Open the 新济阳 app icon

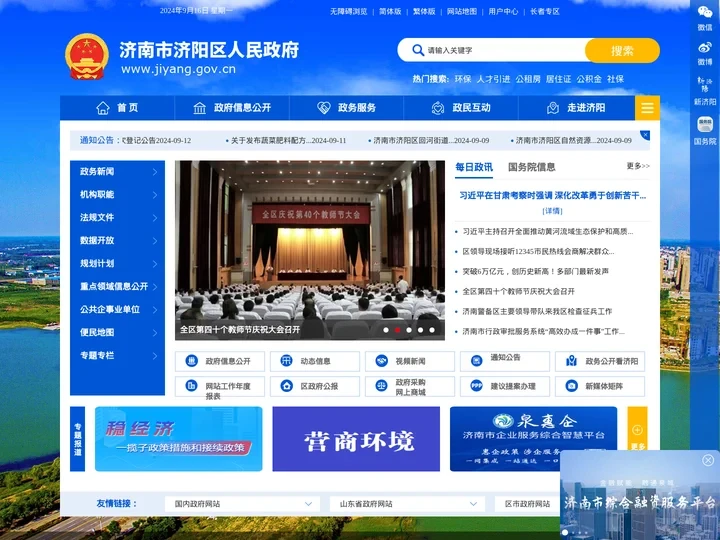point(704,85)
